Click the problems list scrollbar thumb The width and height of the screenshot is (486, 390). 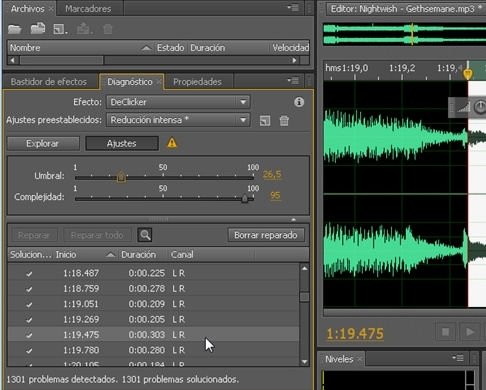304,297
